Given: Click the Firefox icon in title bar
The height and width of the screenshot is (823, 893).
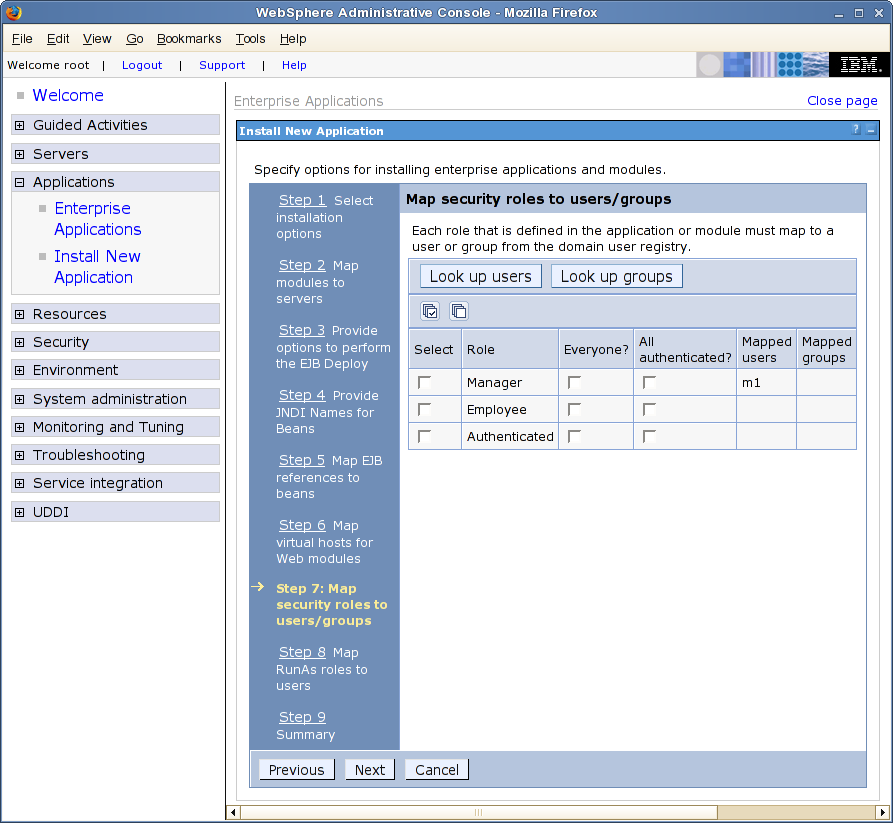Looking at the screenshot, I should pos(13,13).
